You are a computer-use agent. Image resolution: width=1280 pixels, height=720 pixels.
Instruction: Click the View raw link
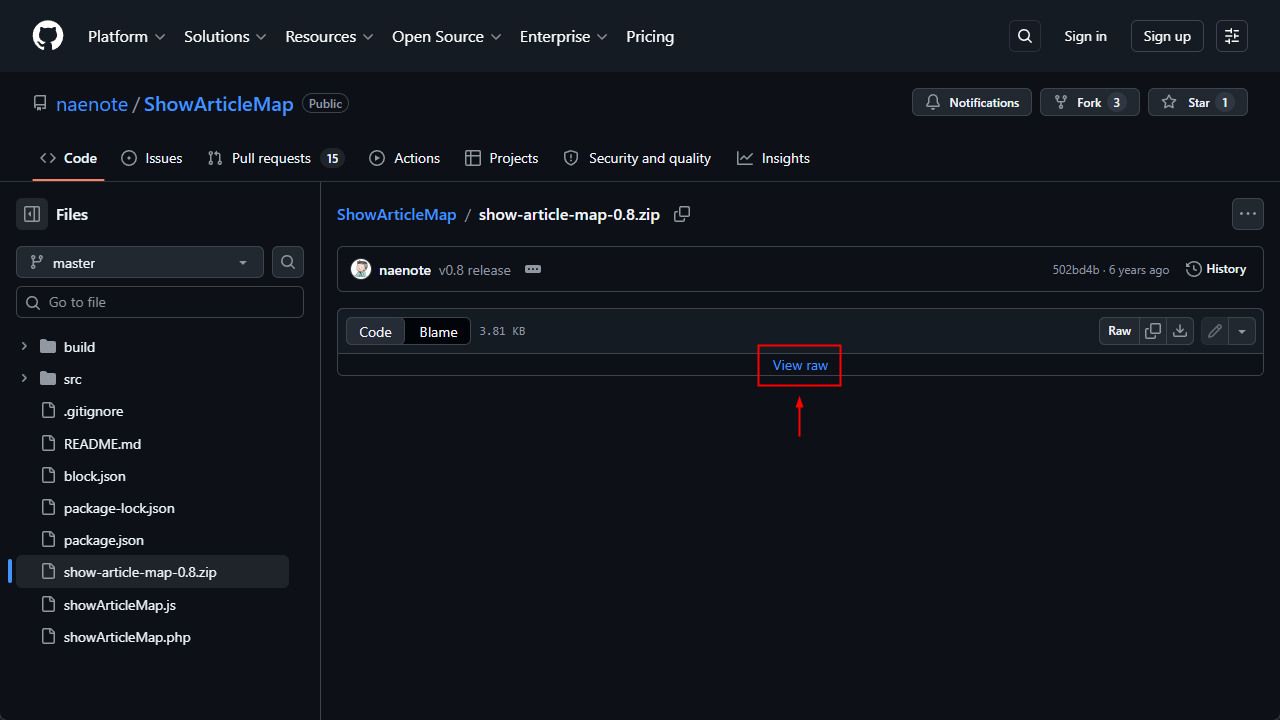click(x=800, y=365)
